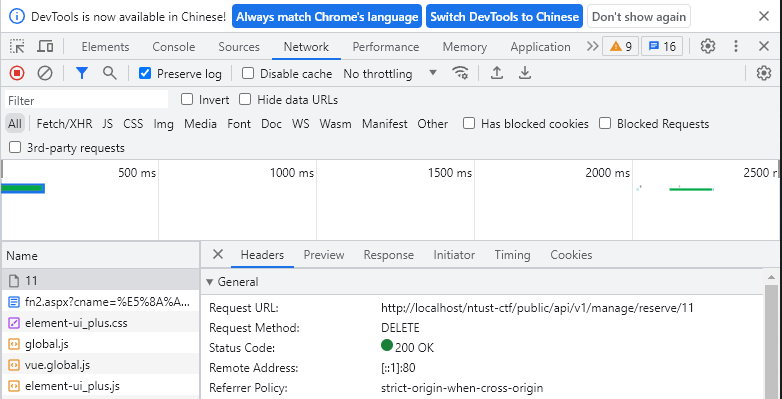Switch to the Console tab

coord(174,47)
